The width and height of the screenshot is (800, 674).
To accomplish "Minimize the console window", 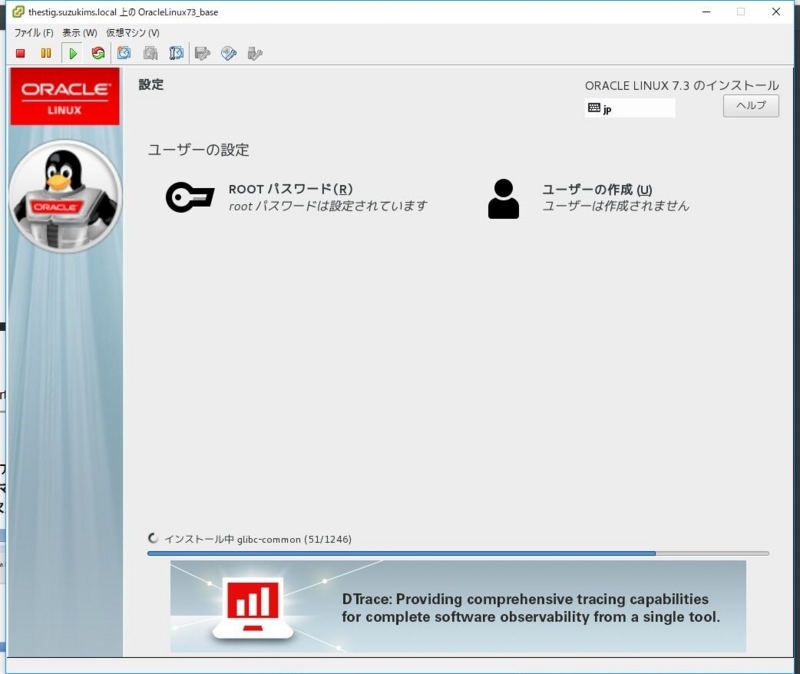I will pyautogui.click(x=706, y=12).
